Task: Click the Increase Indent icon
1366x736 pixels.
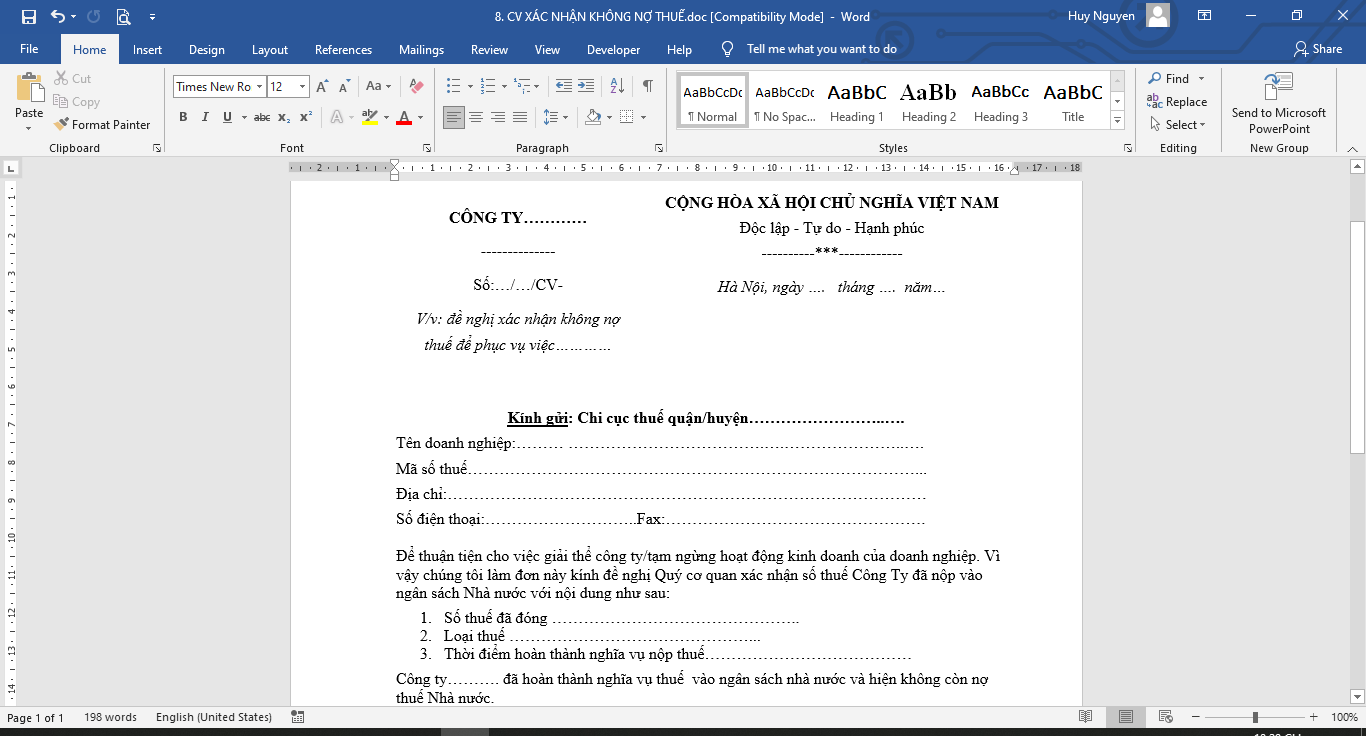Action: [x=586, y=87]
